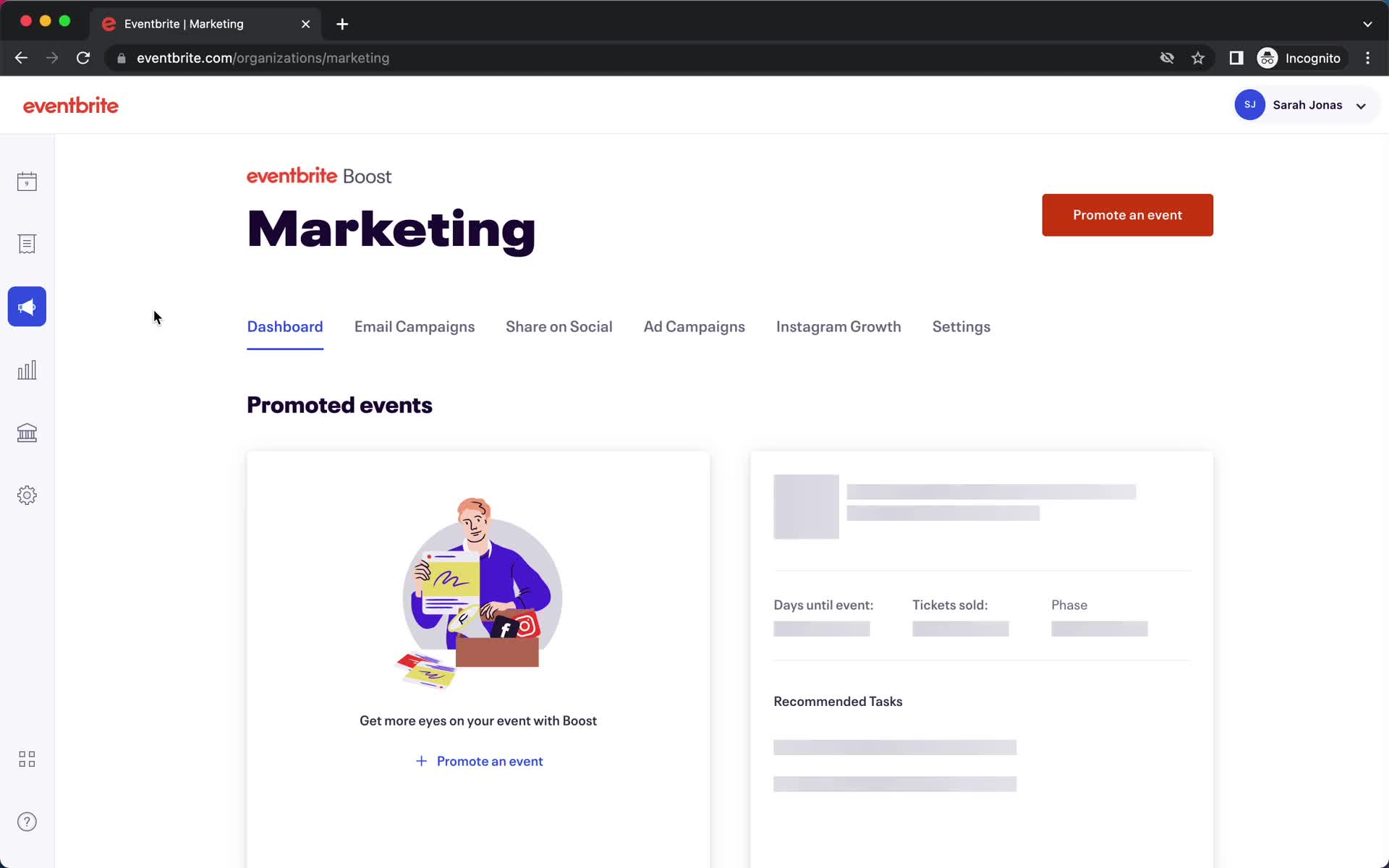1389x868 pixels.
Task: Select the Email Campaigns tab
Action: pos(414,327)
